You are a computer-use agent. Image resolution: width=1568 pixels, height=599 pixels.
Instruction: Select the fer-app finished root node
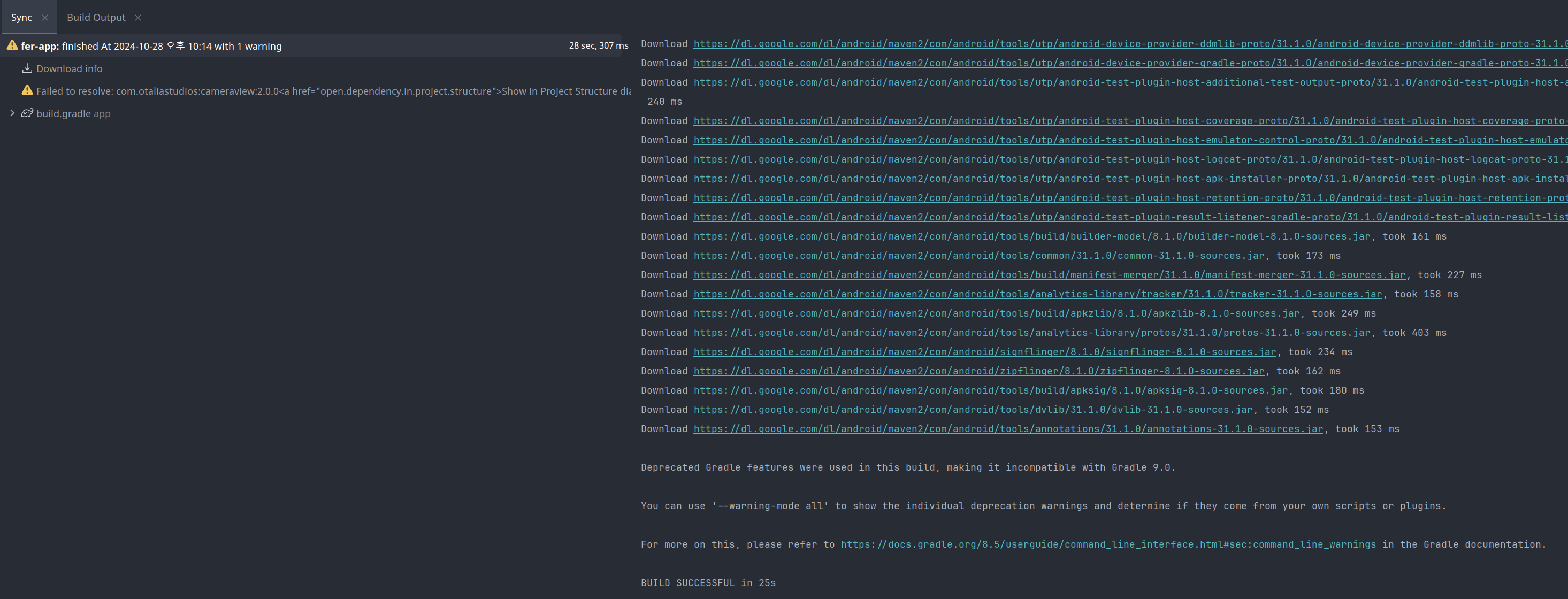click(x=151, y=47)
